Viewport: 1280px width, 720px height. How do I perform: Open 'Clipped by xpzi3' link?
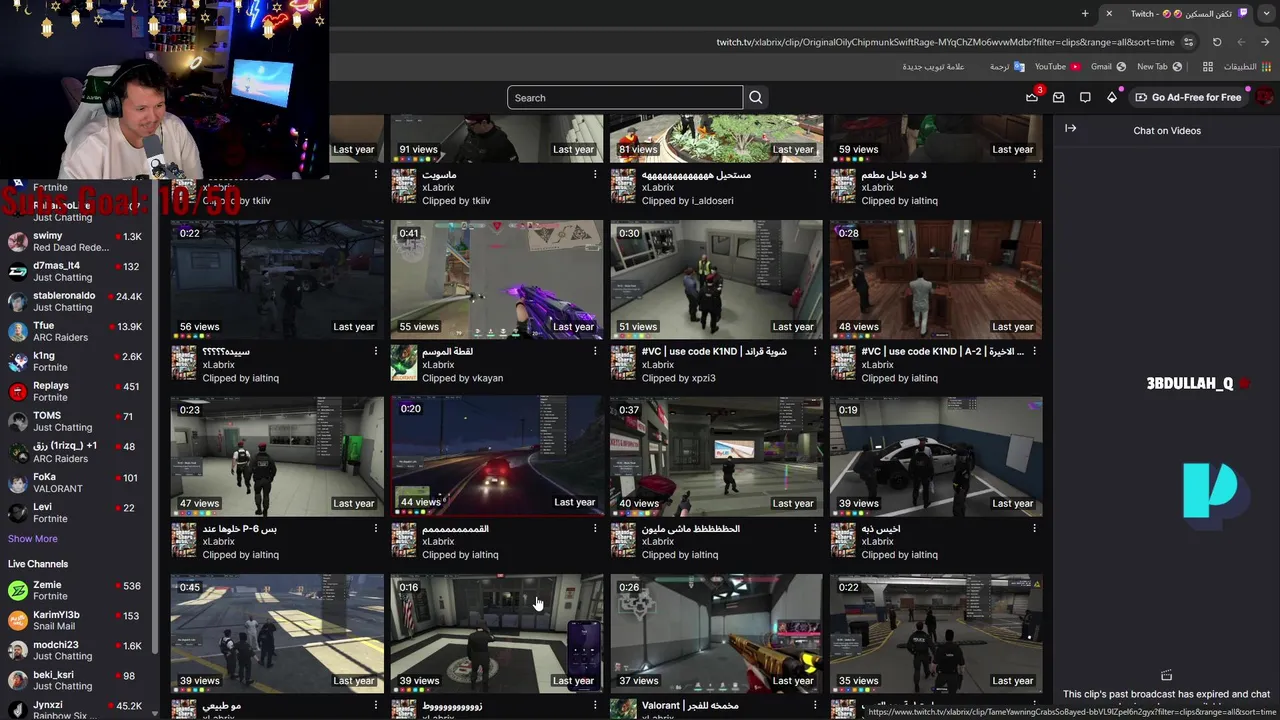678,378
